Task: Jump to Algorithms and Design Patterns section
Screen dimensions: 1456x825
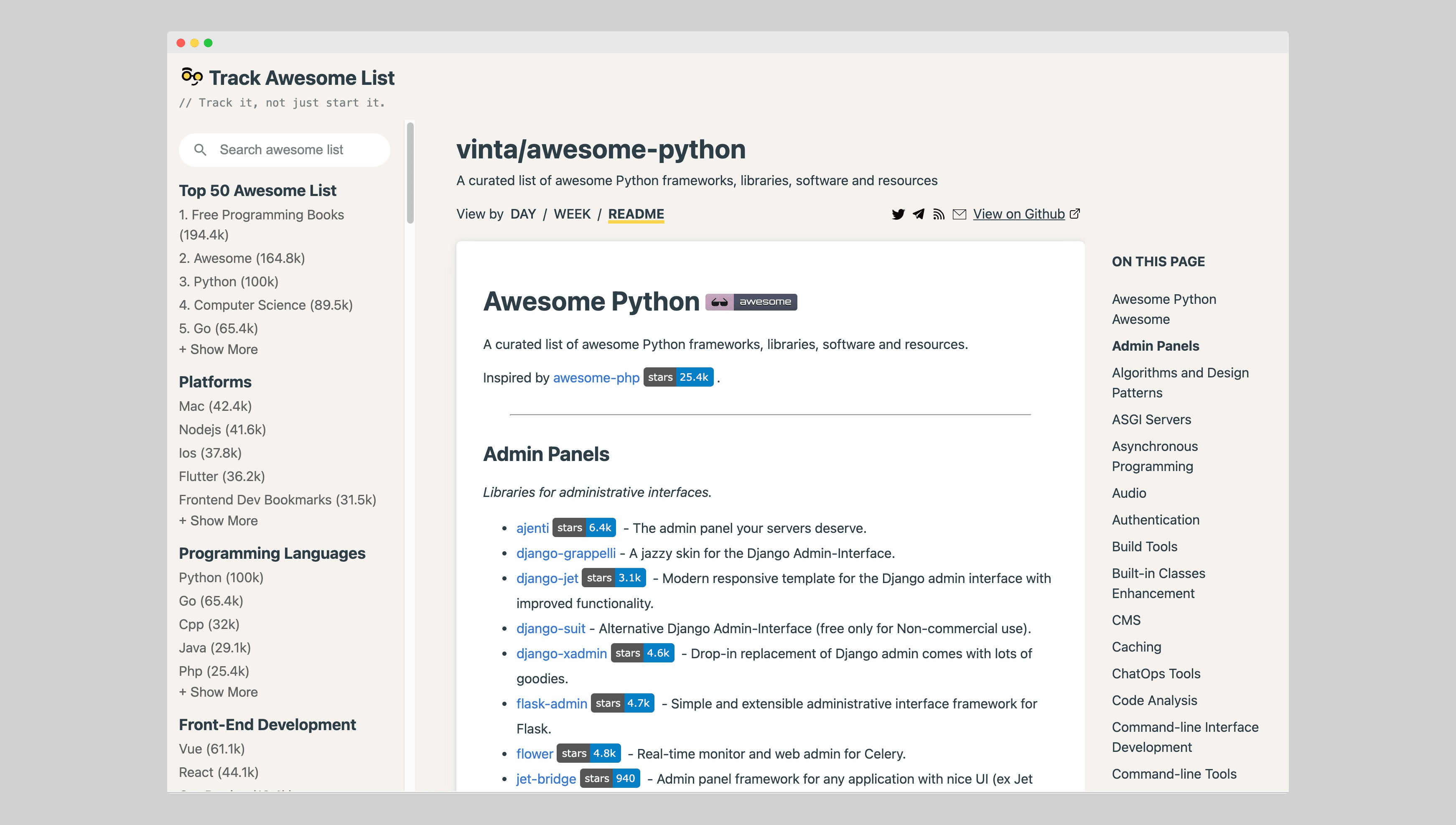Action: tap(1180, 383)
